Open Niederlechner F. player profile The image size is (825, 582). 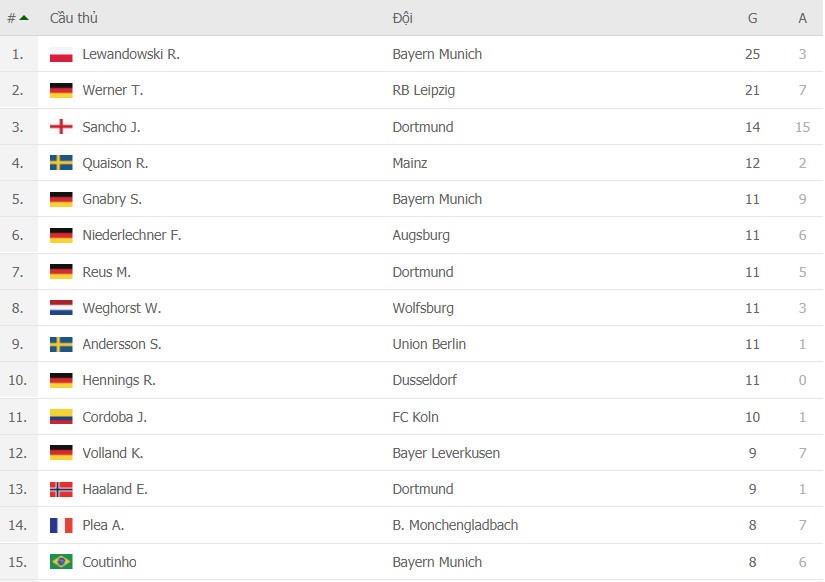point(132,235)
